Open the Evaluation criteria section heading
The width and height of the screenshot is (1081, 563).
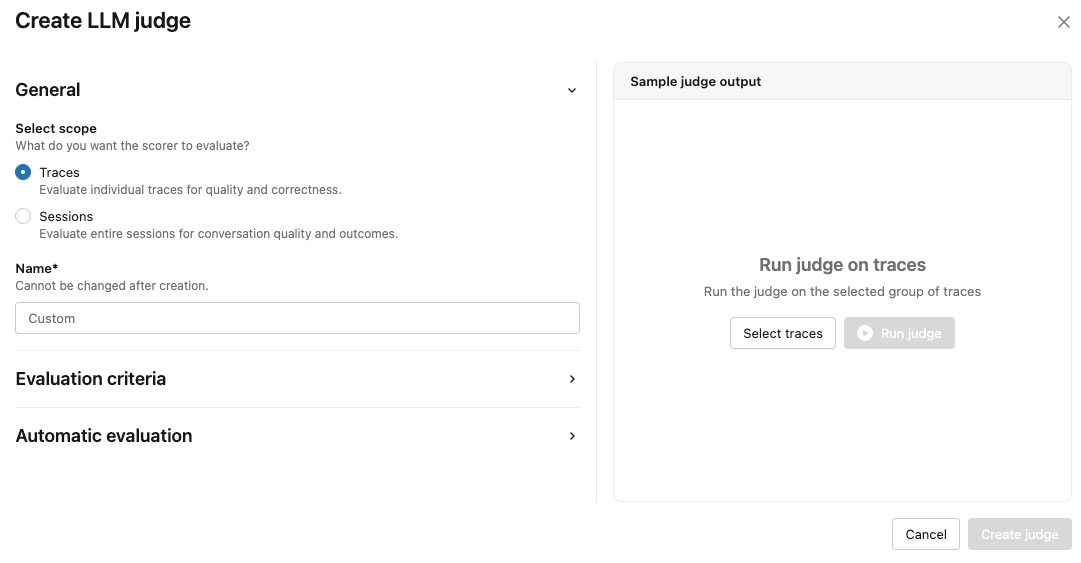click(91, 379)
